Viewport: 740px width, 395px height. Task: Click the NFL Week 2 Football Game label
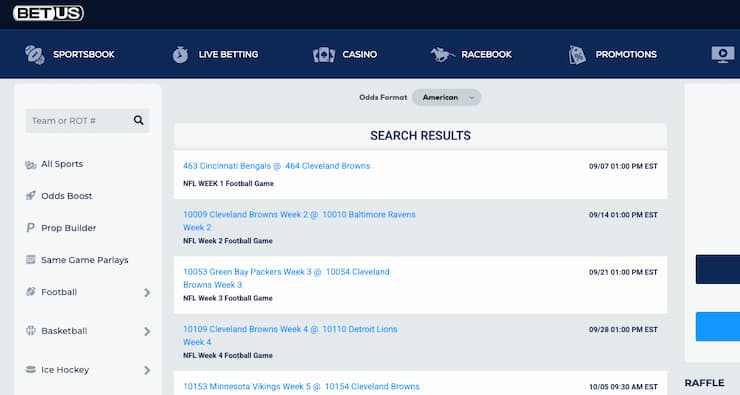click(x=228, y=241)
